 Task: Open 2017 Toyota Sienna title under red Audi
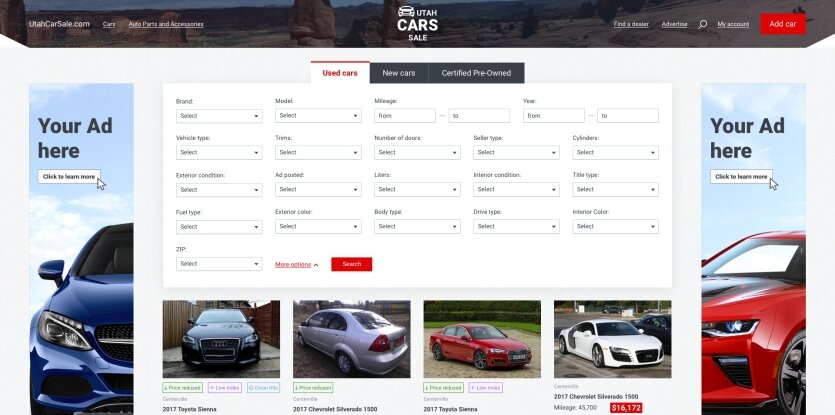(451, 410)
